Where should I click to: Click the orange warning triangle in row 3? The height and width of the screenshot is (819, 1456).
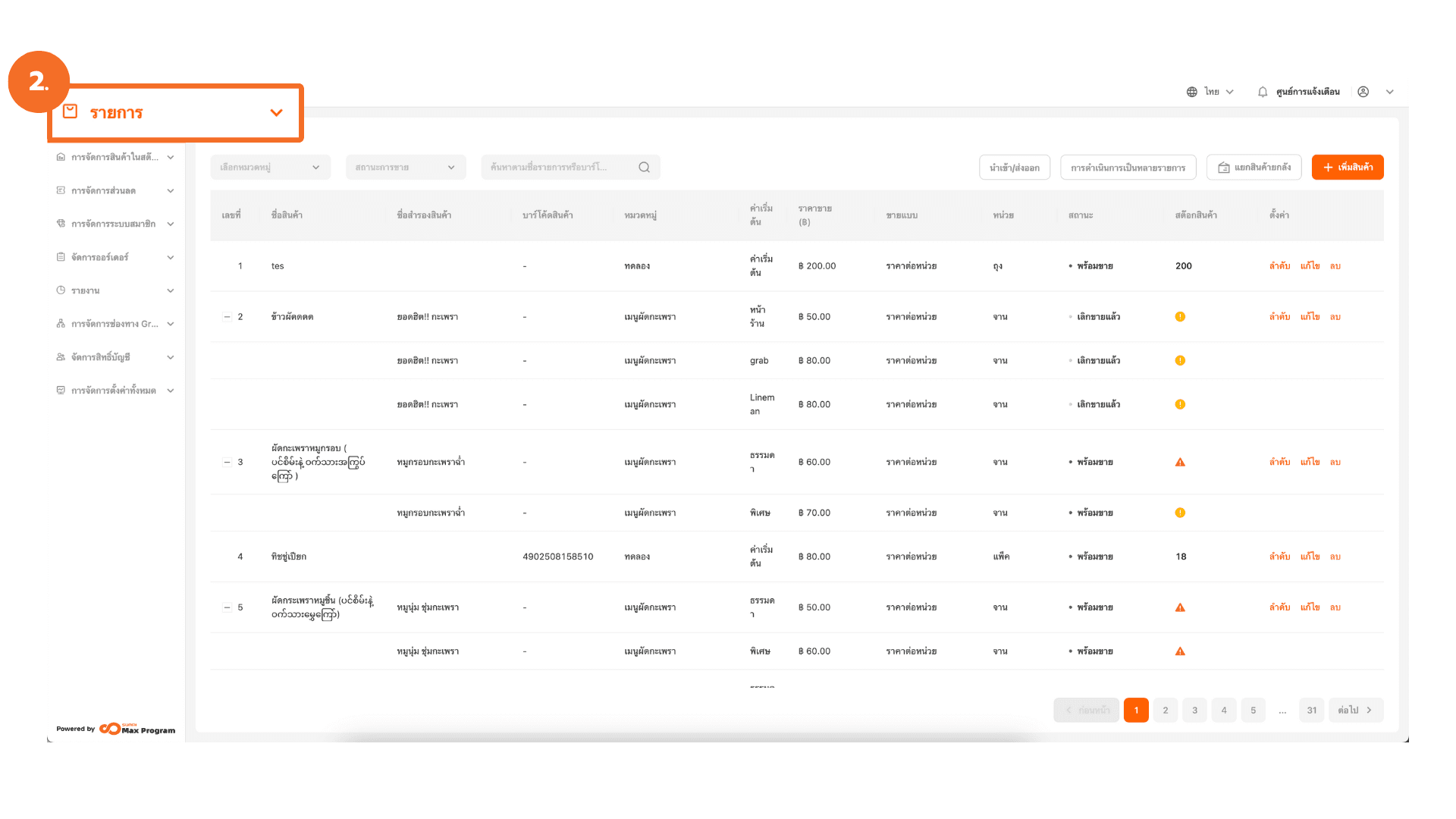1180,462
